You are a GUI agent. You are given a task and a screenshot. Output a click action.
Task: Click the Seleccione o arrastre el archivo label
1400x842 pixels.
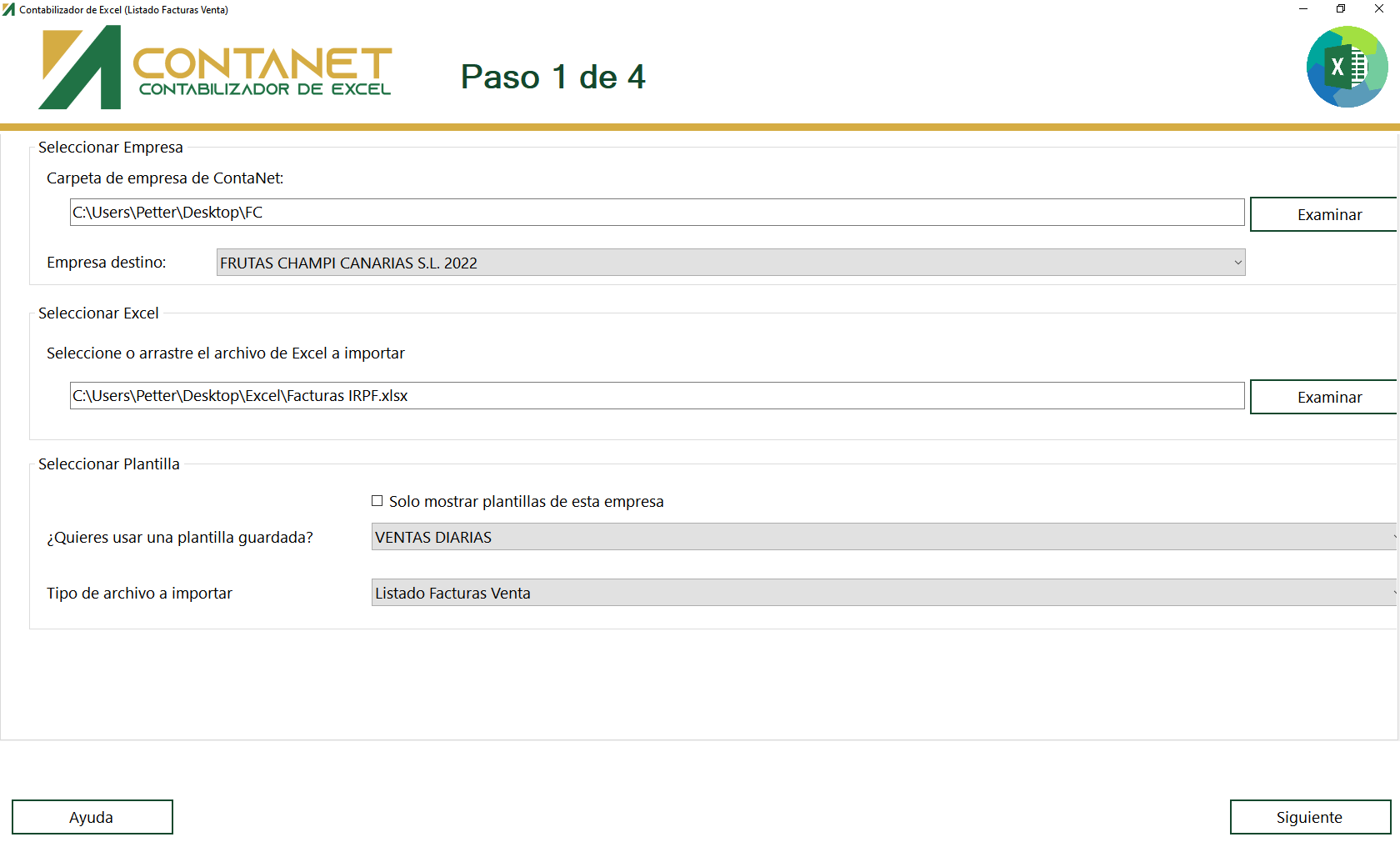pos(226,353)
